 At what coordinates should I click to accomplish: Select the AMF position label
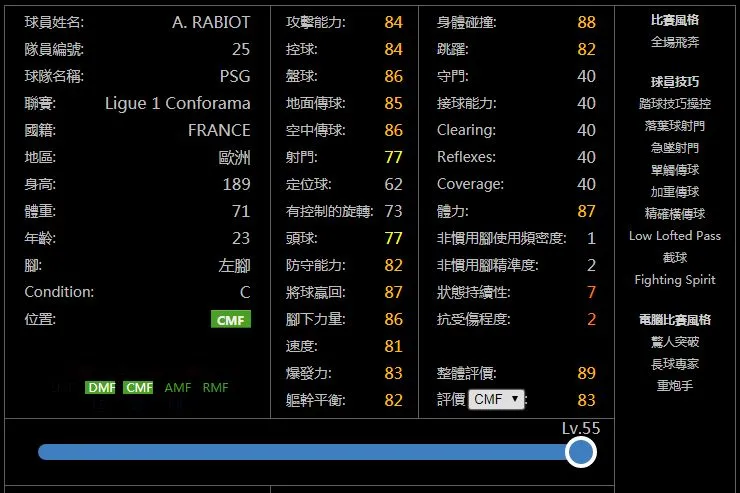coord(177,387)
